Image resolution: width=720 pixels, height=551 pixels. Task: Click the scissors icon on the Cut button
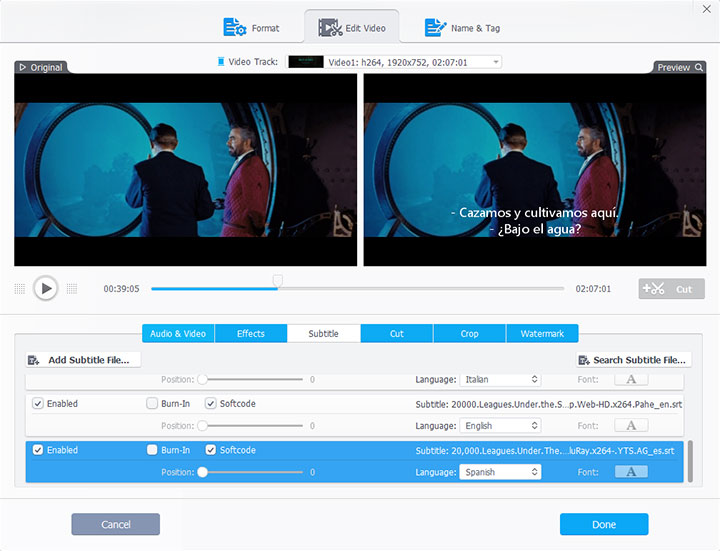coord(653,289)
